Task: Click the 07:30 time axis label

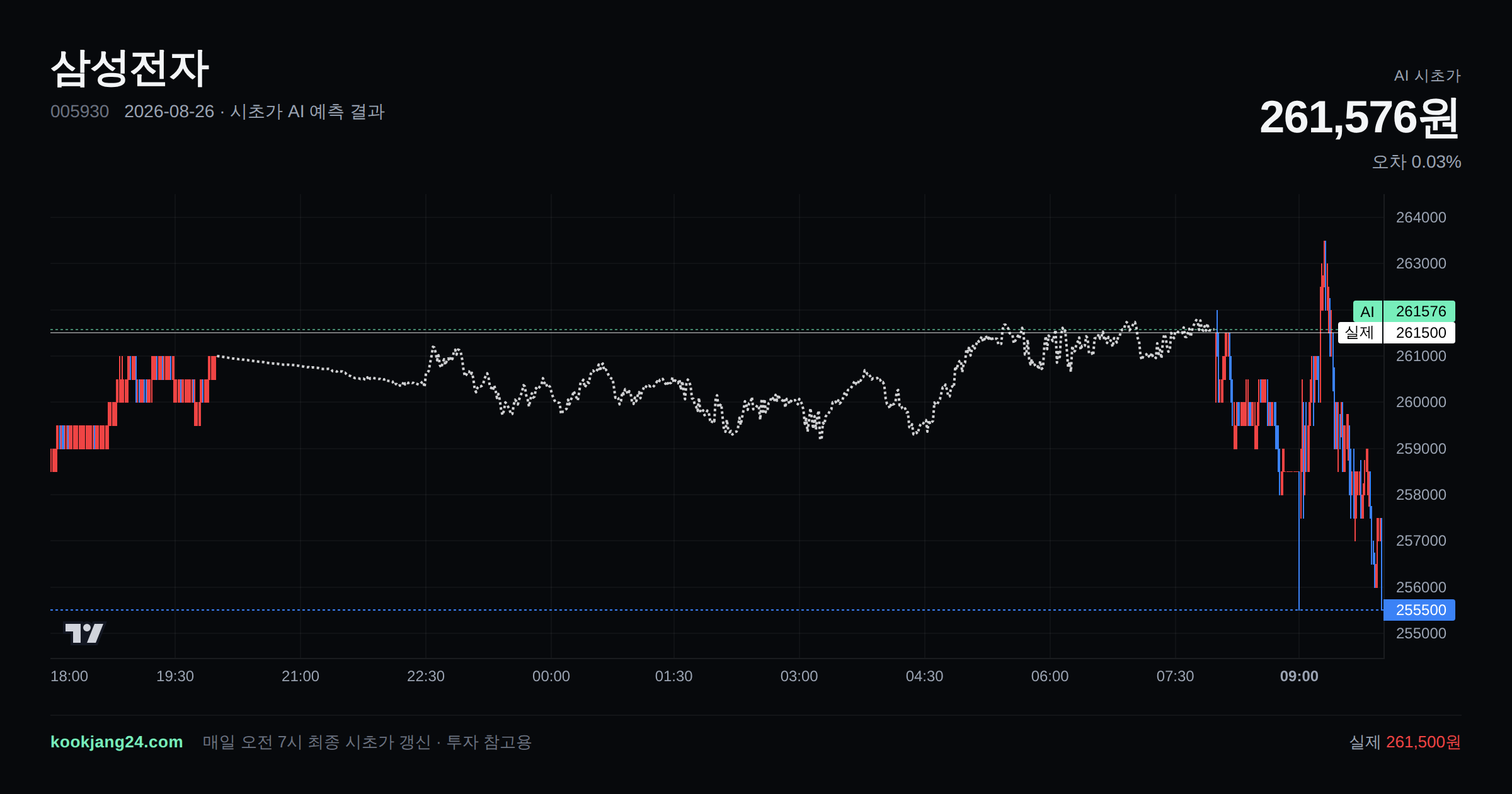Action: pyautogui.click(x=1176, y=676)
